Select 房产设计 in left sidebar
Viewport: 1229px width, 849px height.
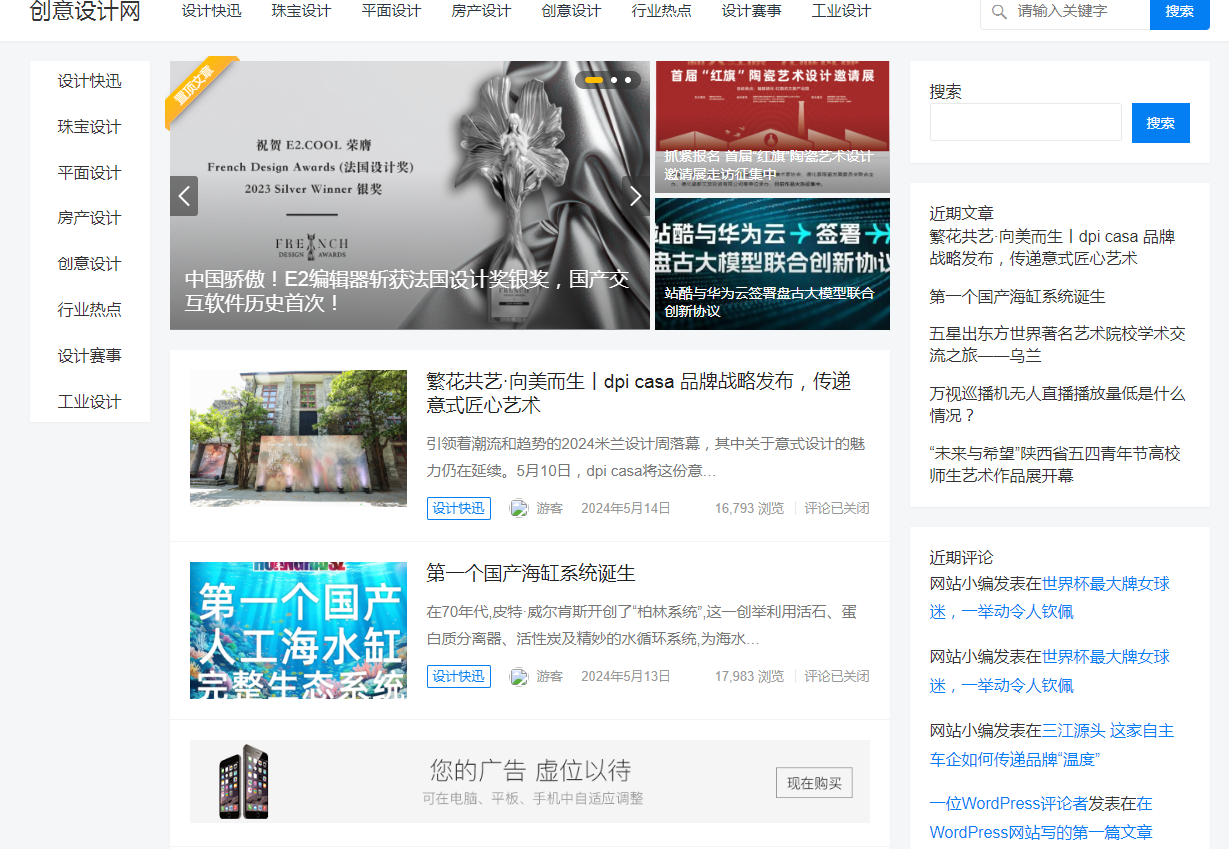coord(90,218)
